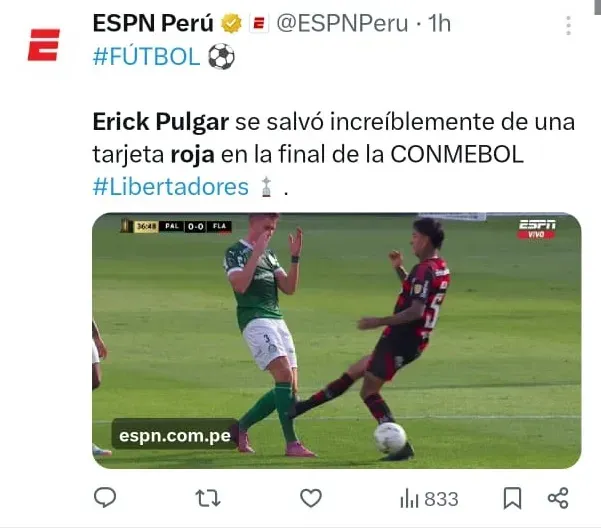
Task: Click the ESPN VIVO logo in video
Action: pos(537,229)
